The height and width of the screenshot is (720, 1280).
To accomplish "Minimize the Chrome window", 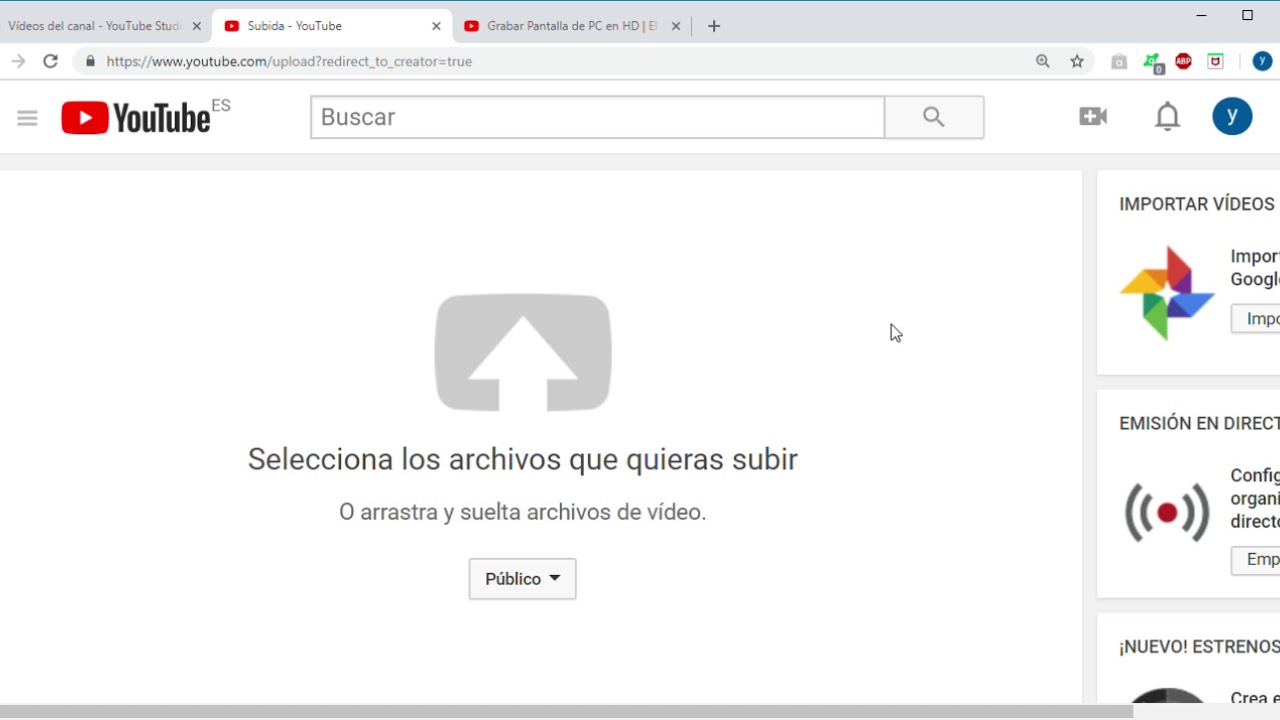I will (1201, 15).
